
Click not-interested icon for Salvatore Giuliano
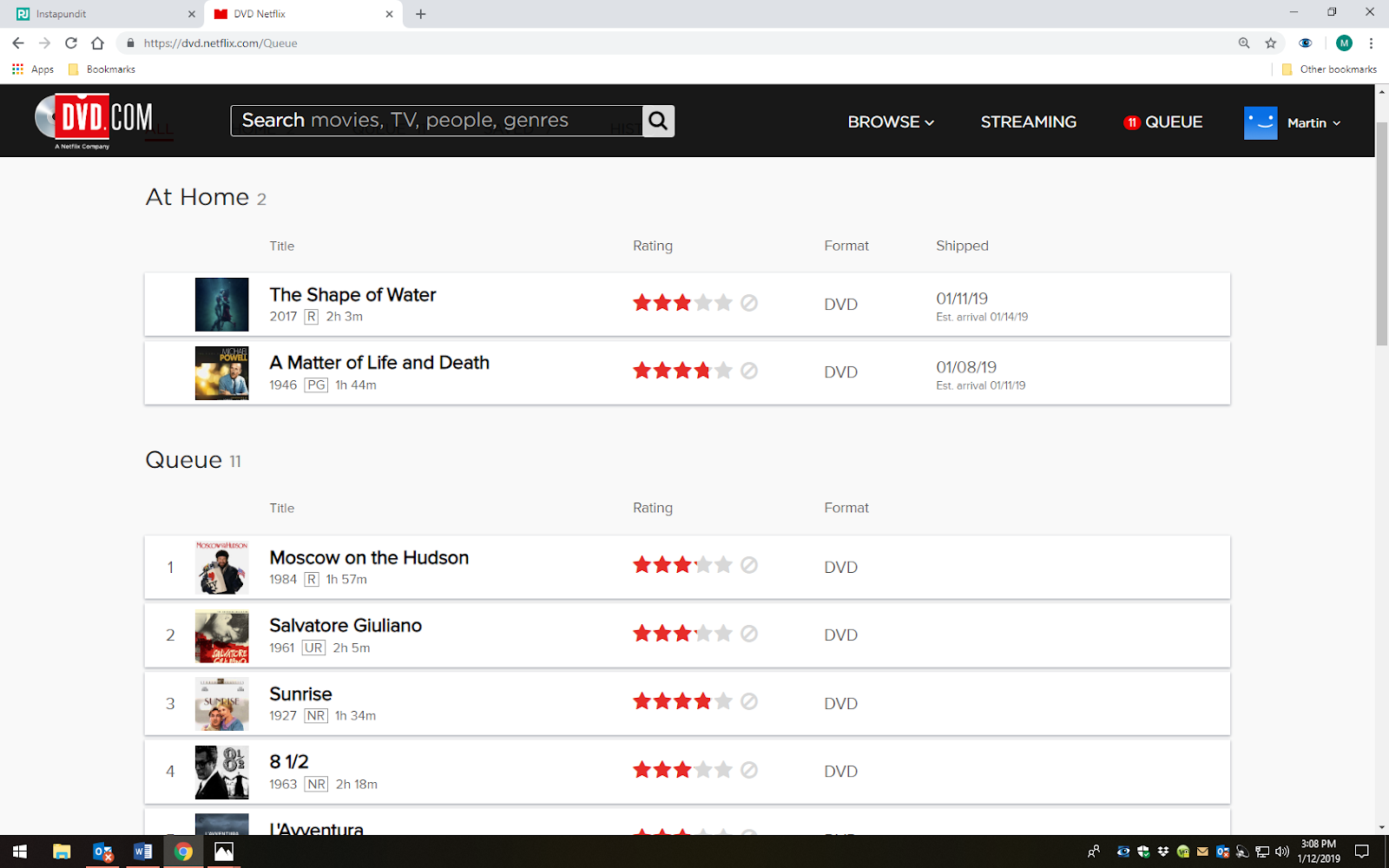749,634
